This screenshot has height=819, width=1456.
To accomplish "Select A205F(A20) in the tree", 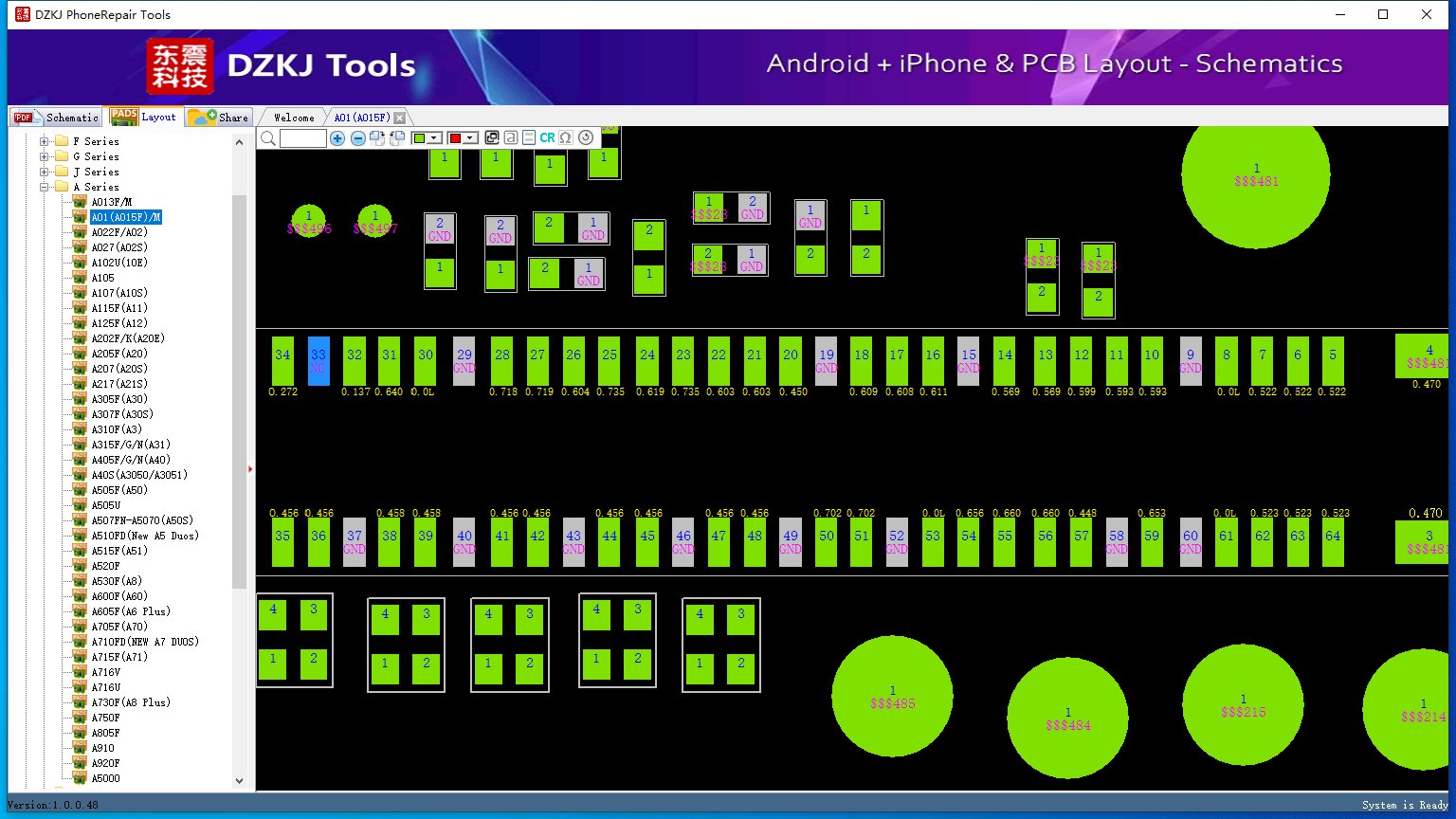I will 119,354.
